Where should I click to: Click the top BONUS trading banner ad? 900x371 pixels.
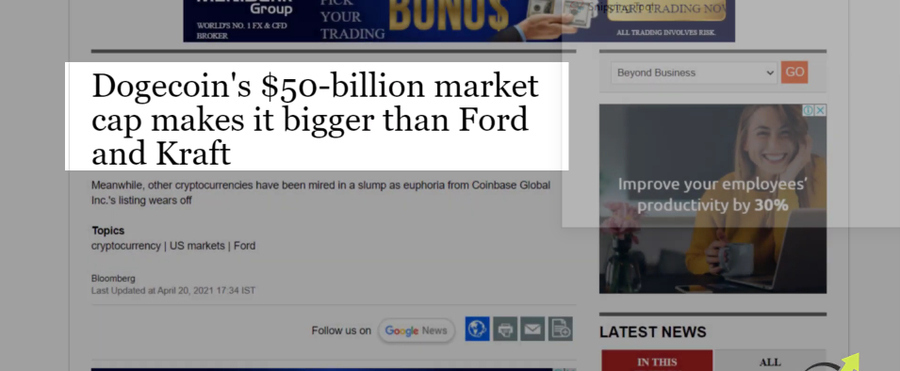click(x=459, y=21)
